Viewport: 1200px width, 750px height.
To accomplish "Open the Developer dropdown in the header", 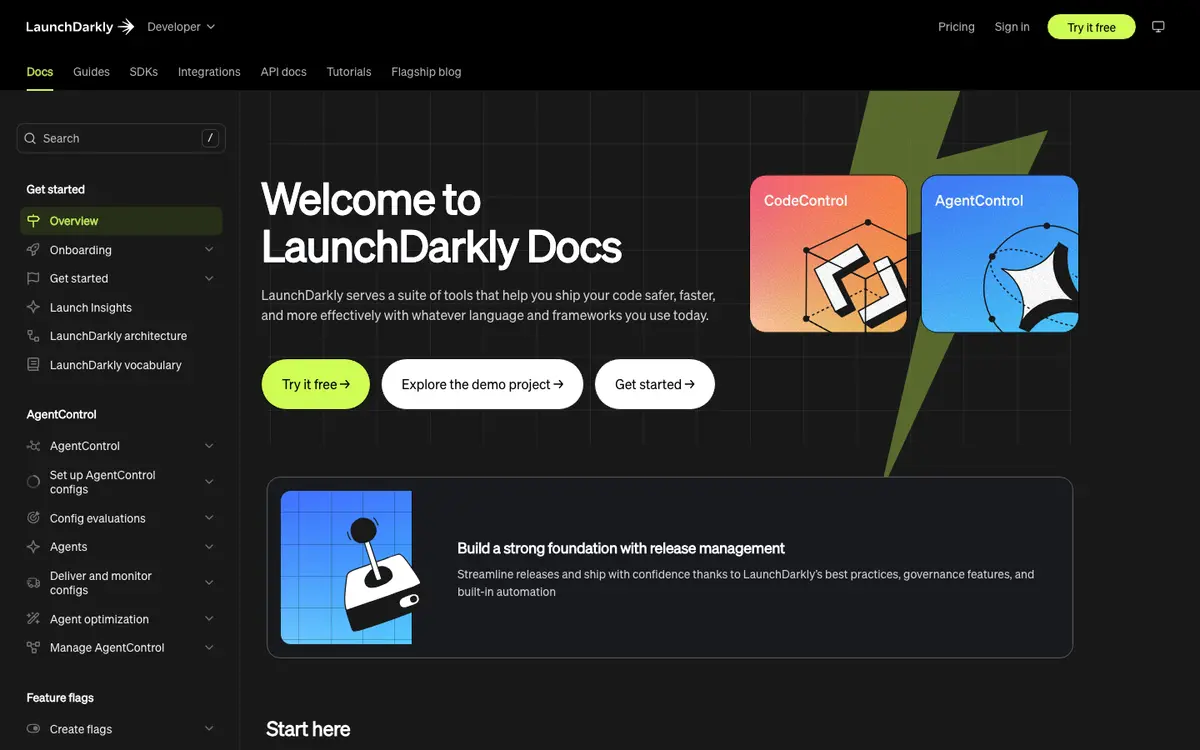I will coord(181,27).
